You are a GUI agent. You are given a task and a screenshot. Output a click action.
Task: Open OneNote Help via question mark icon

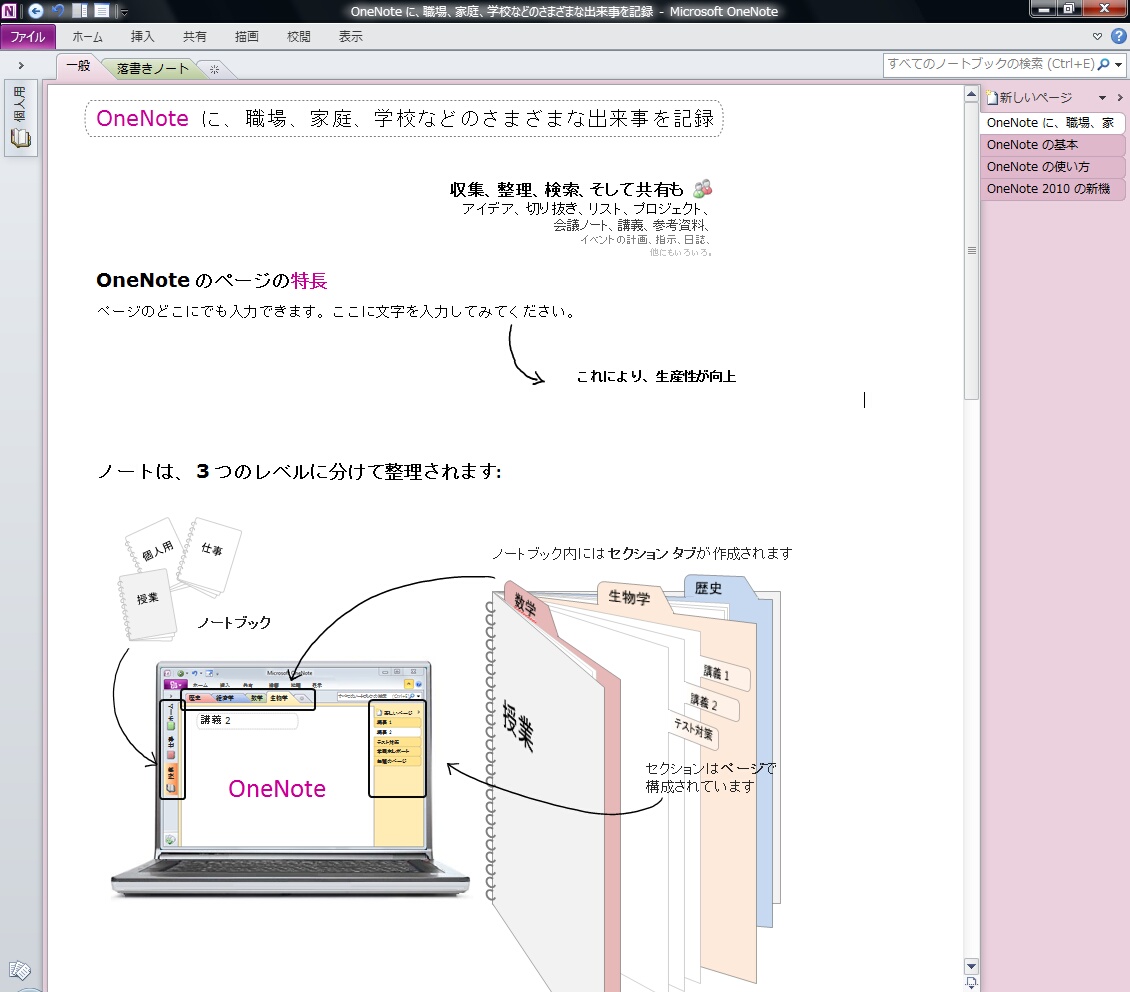point(1118,36)
